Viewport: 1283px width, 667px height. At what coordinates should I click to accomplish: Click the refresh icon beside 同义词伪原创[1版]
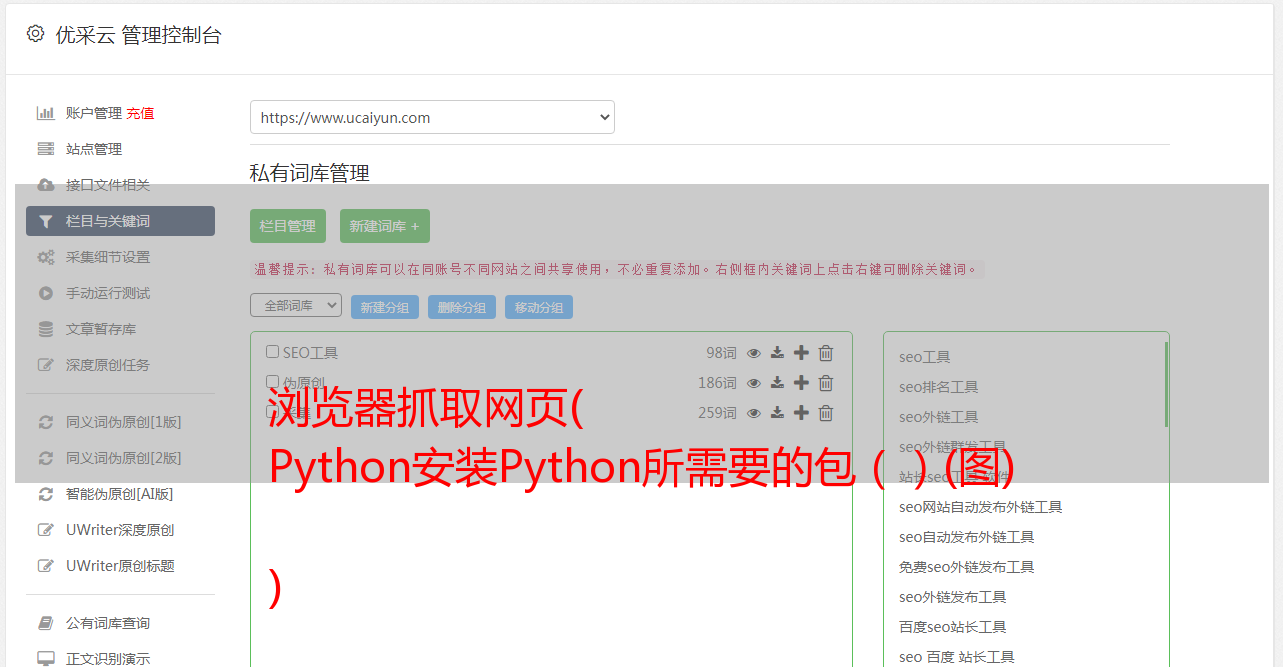[x=46, y=422]
